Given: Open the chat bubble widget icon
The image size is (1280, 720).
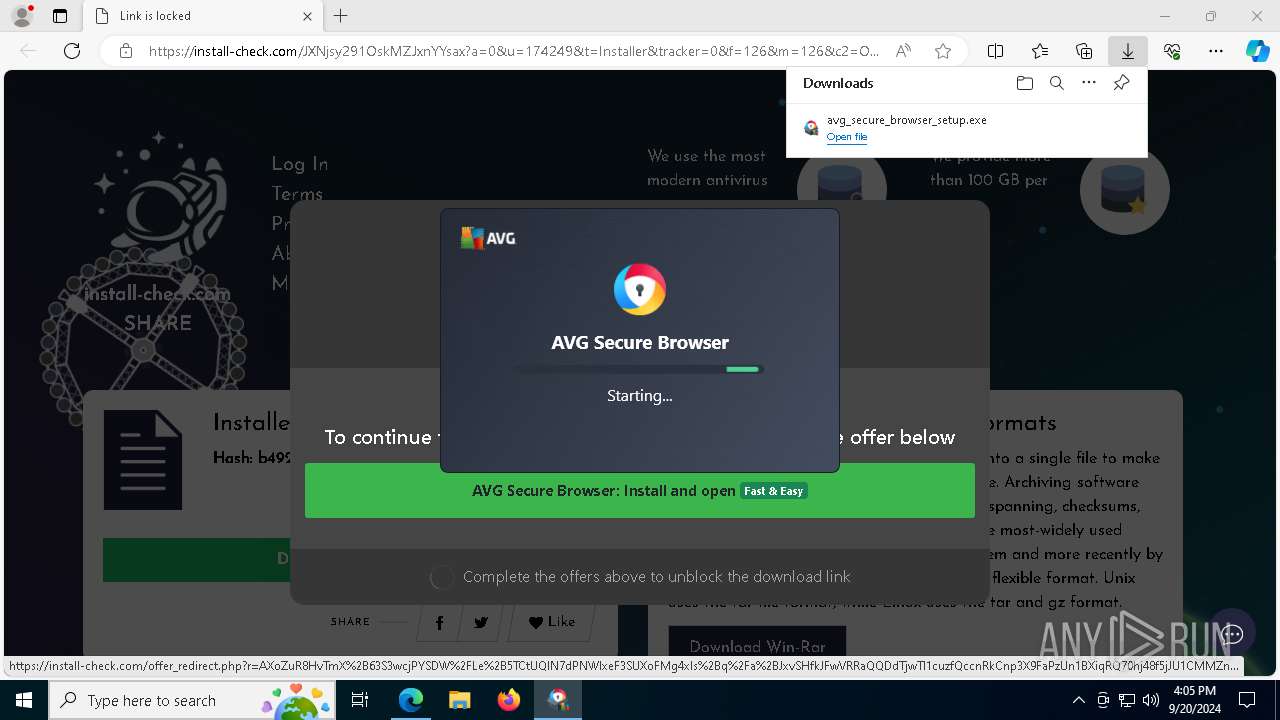Looking at the screenshot, I should click(x=1232, y=634).
